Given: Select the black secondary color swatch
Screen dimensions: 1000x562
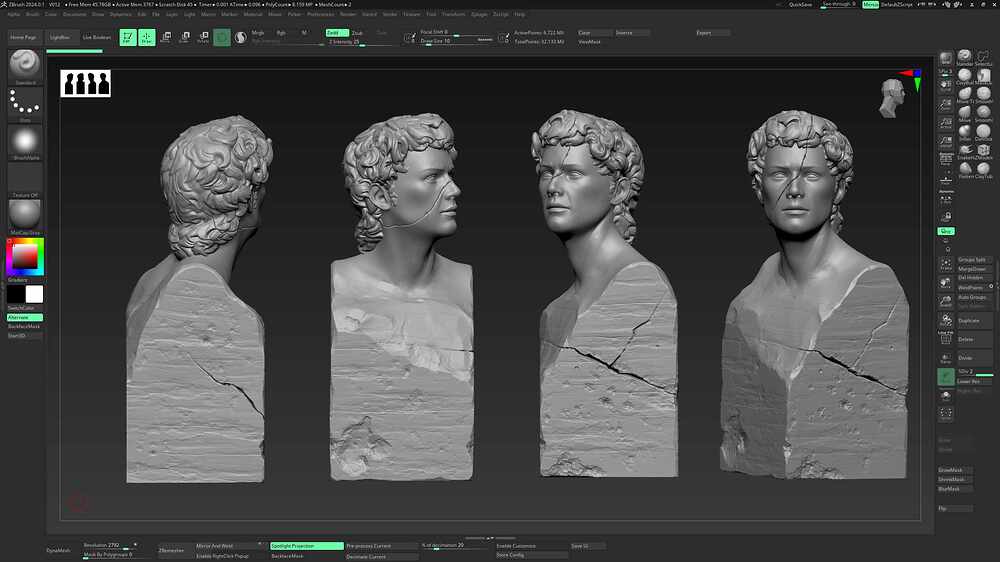Looking at the screenshot, I should pos(16,294).
